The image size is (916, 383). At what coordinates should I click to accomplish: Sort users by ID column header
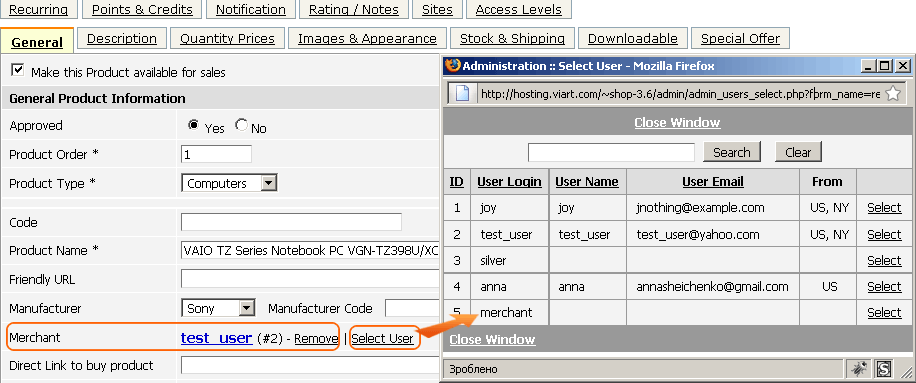pyautogui.click(x=457, y=182)
